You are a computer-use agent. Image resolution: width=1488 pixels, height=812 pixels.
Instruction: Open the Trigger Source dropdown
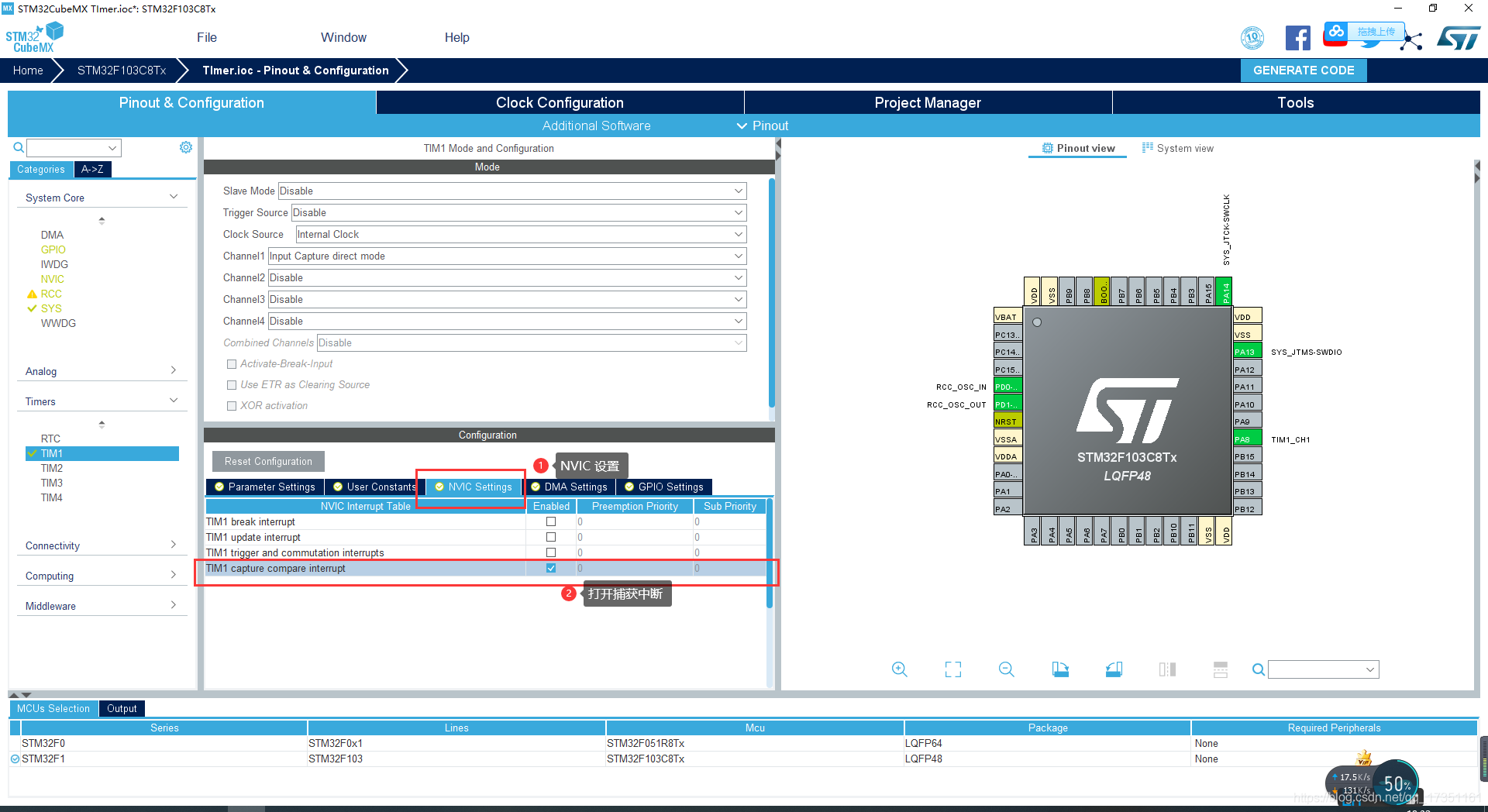pyautogui.click(x=519, y=212)
